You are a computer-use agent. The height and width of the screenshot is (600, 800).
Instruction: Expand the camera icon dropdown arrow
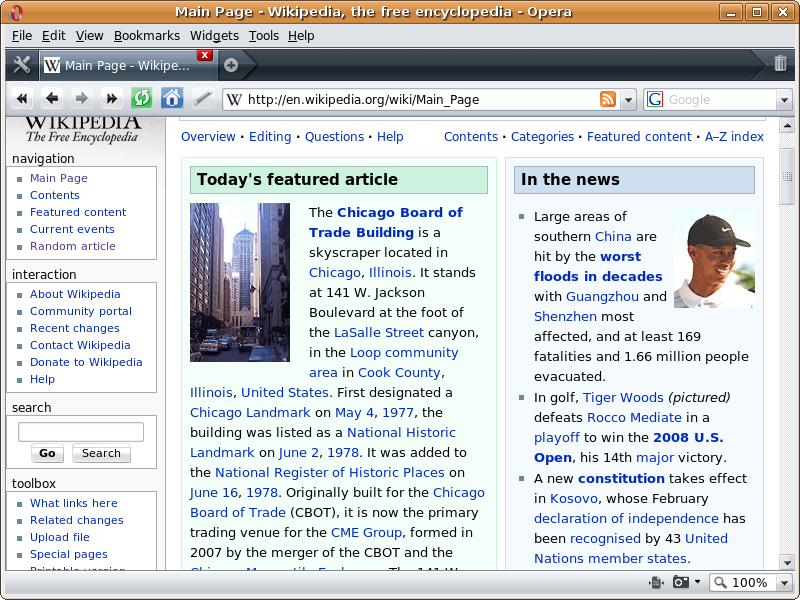pos(697,582)
